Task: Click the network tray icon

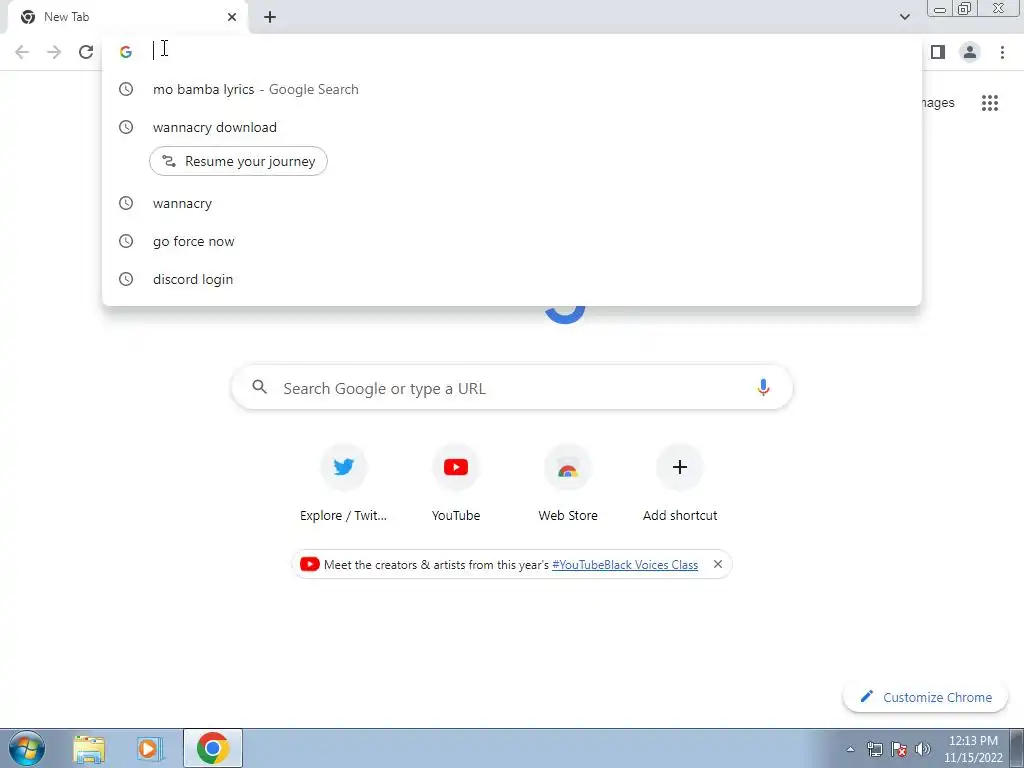Action: (874, 749)
